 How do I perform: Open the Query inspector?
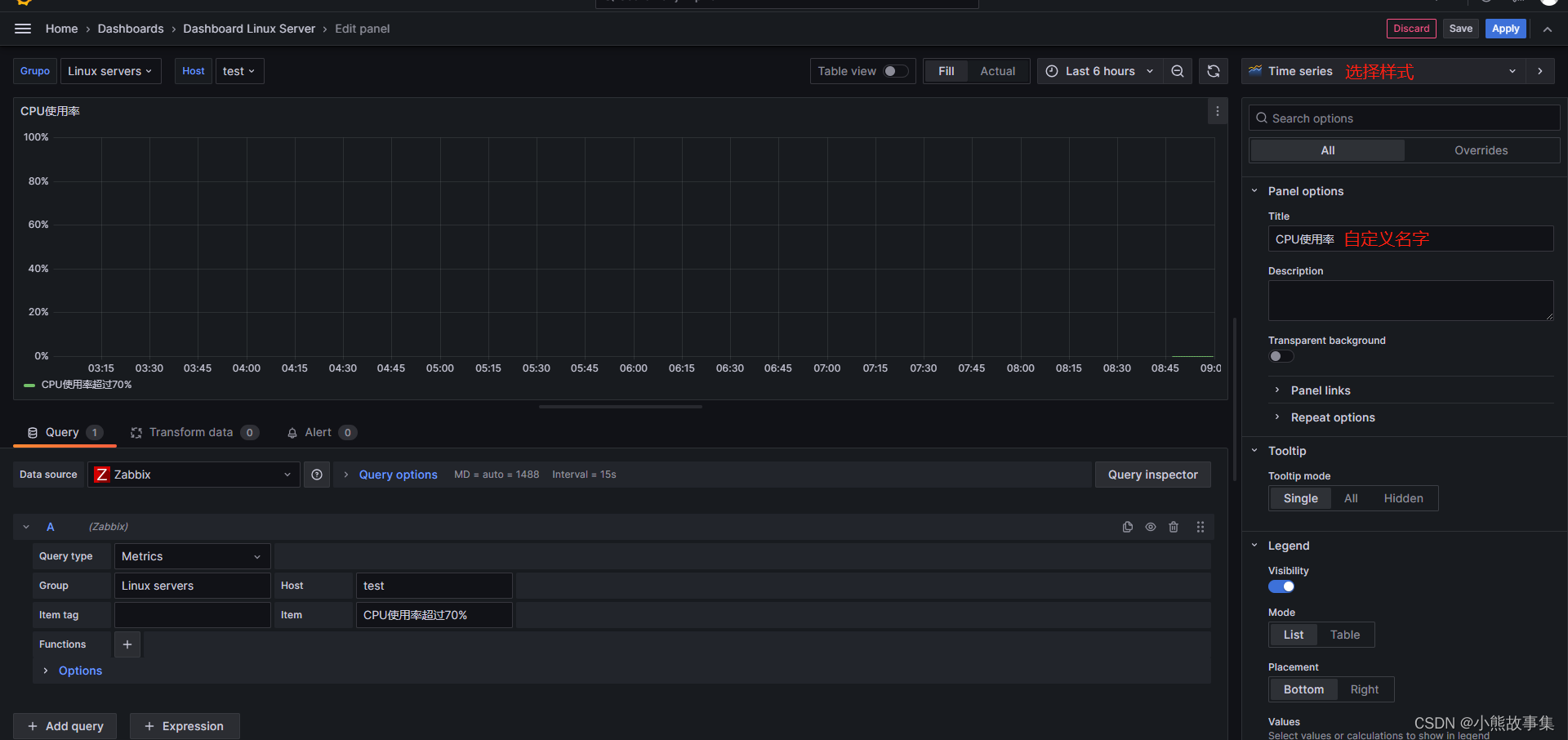click(1152, 475)
